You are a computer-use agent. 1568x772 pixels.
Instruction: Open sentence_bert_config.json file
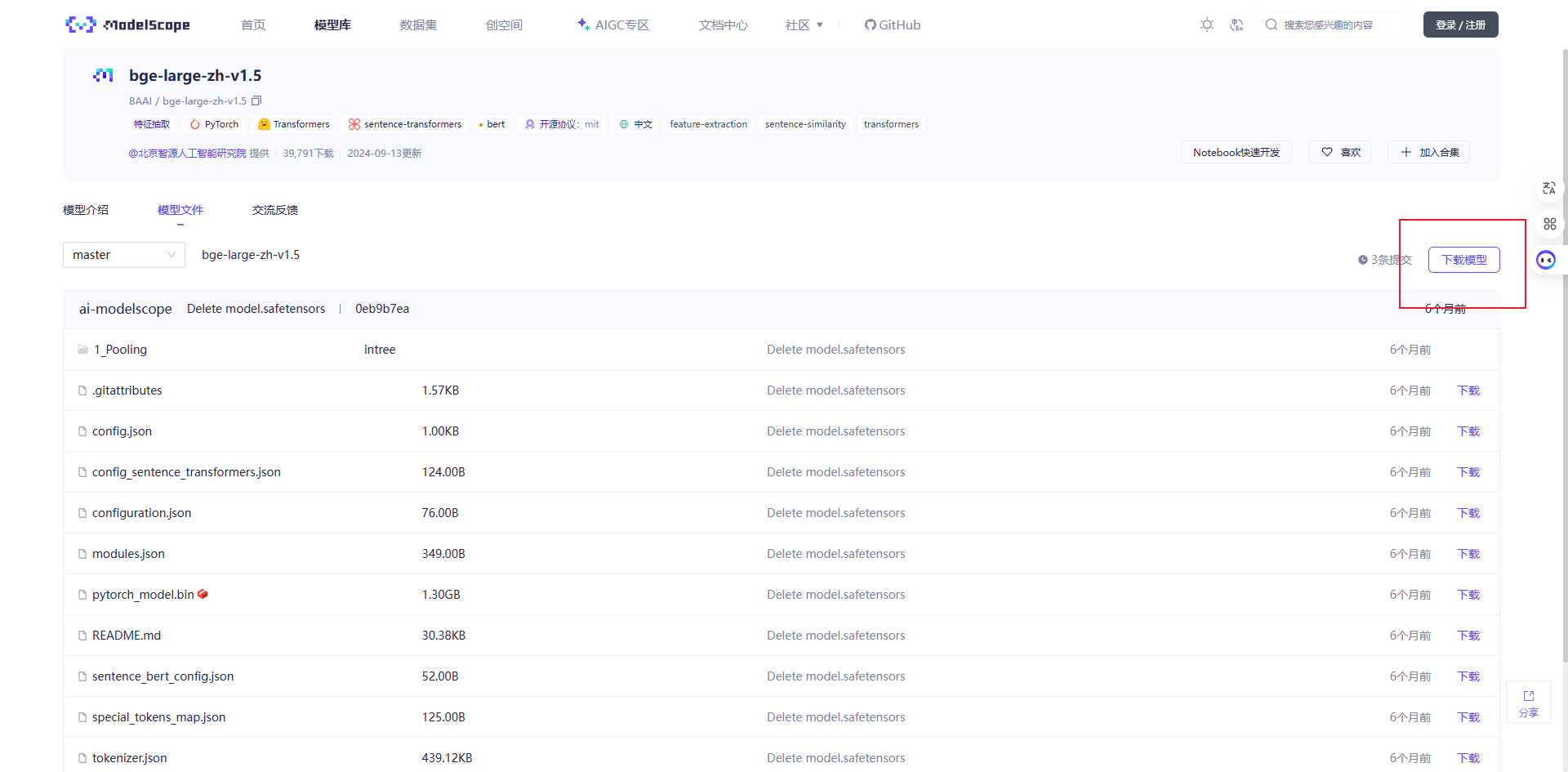(x=163, y=676)
